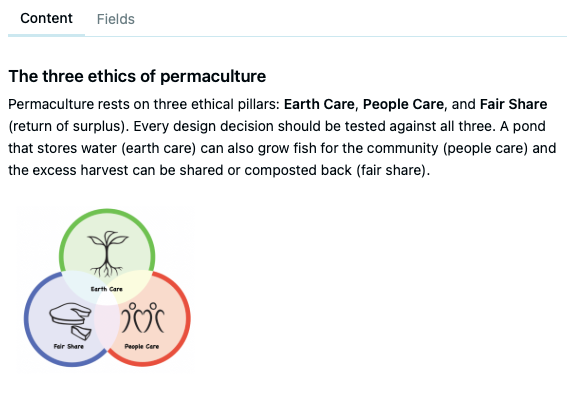The height and width of the screenshot is (401, 568).
Task: Click the blue circle border of the diagram
Action: coord(26,319)
